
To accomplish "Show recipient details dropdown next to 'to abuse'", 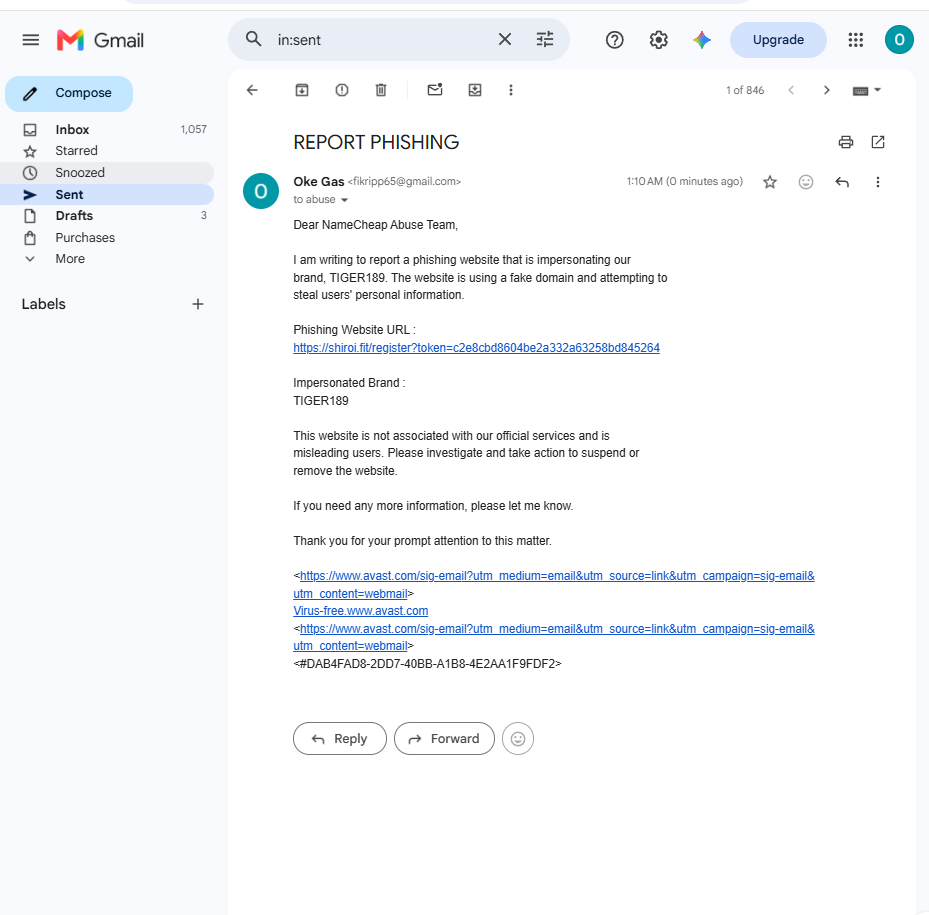I will (344, 200).
